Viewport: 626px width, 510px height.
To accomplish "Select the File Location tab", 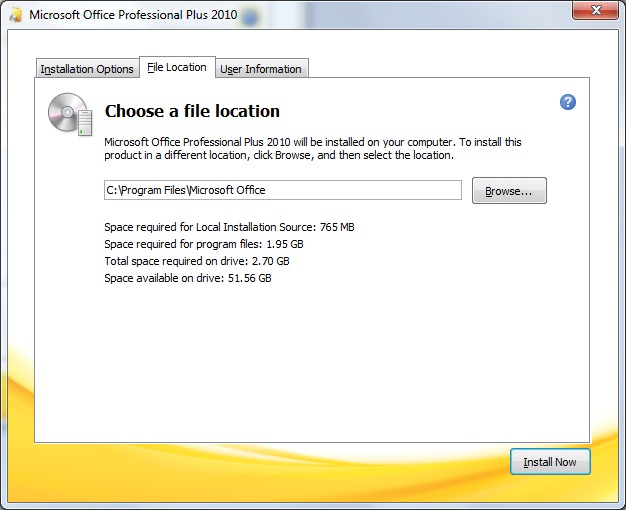I will [177, 67].
